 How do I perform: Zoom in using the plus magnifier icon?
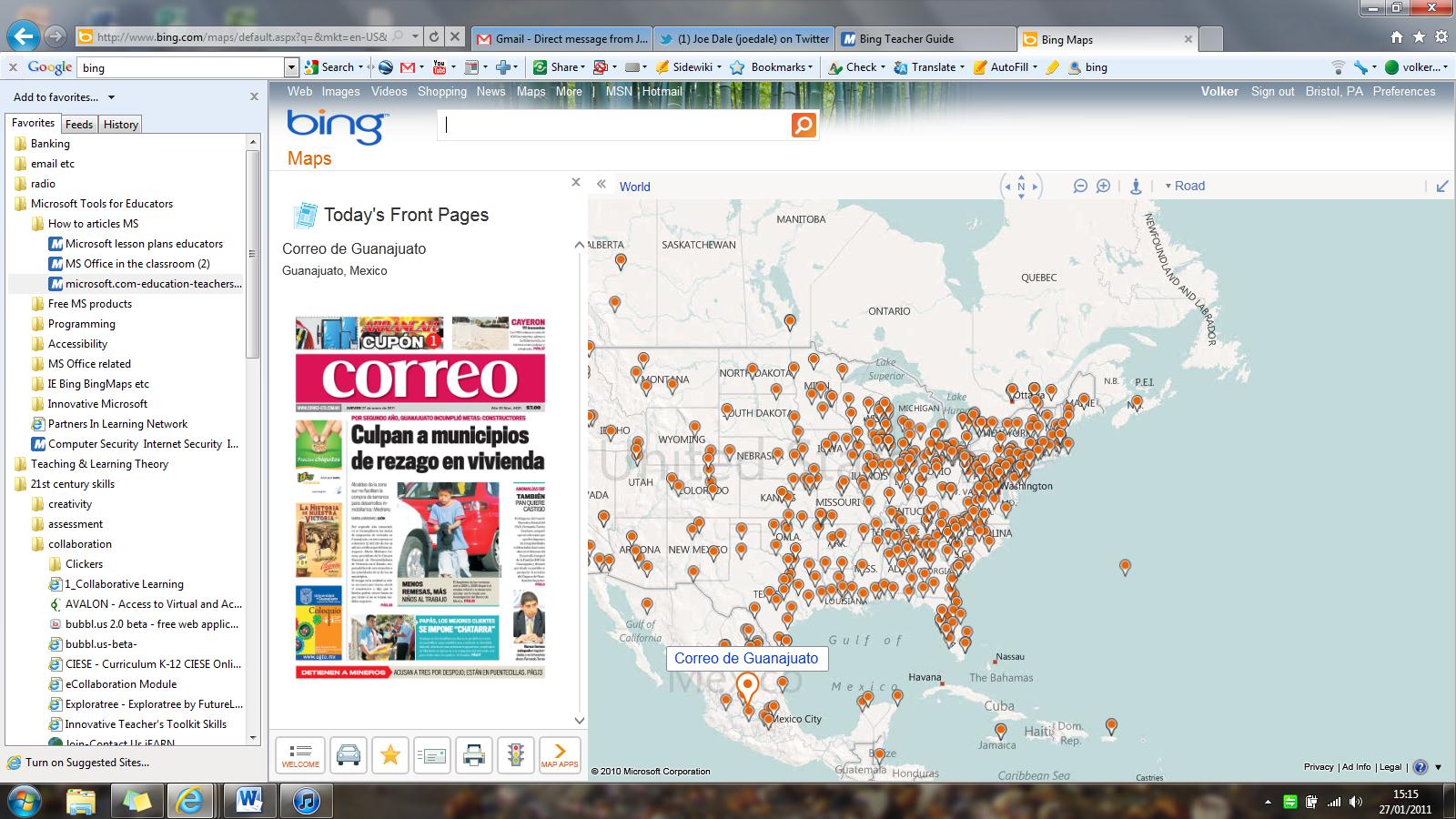pos(1104,185)
